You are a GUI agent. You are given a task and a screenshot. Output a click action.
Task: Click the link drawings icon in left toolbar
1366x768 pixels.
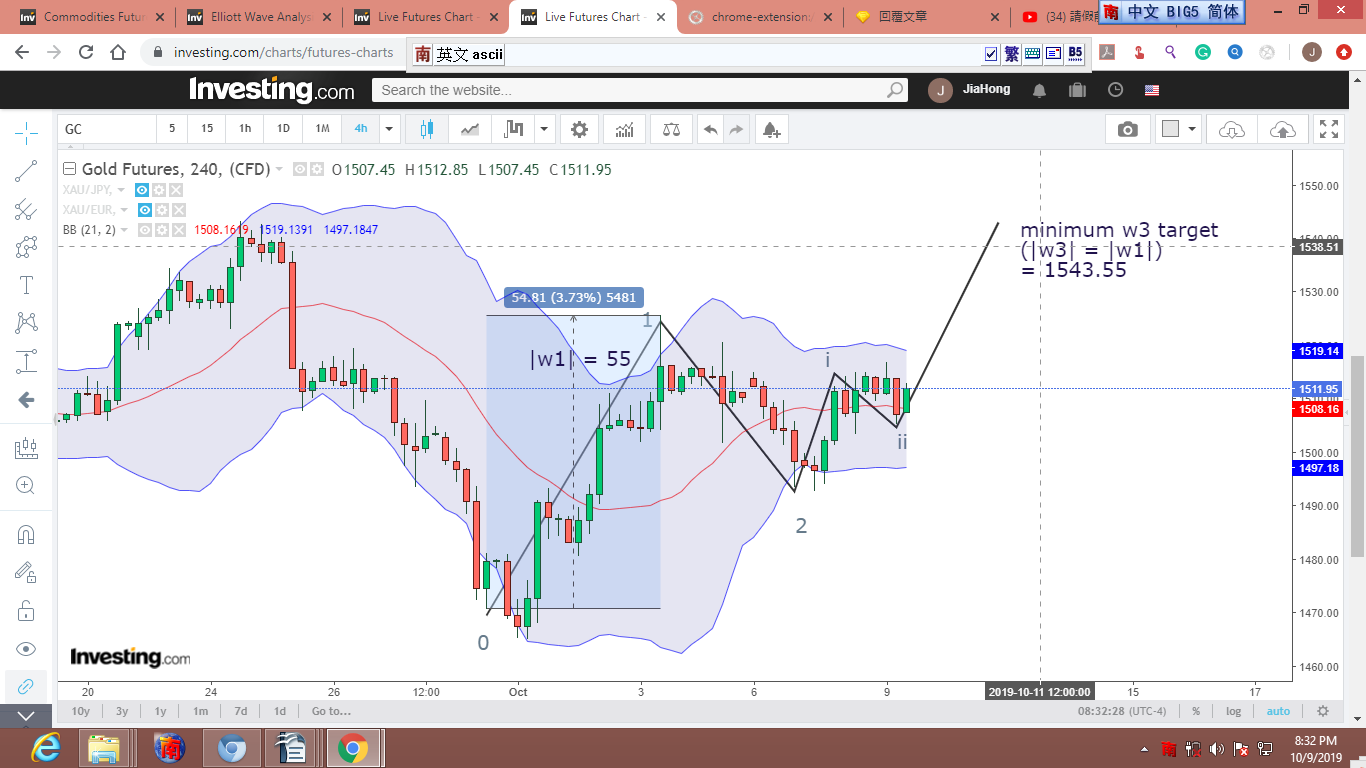click(26, 687)
